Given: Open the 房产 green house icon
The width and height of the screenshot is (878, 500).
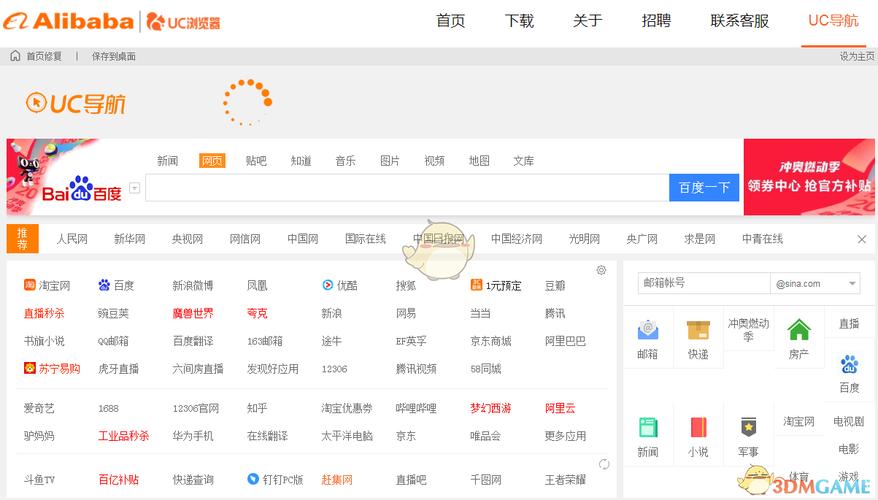Looking at the screenshot, I should coord(799,329).
